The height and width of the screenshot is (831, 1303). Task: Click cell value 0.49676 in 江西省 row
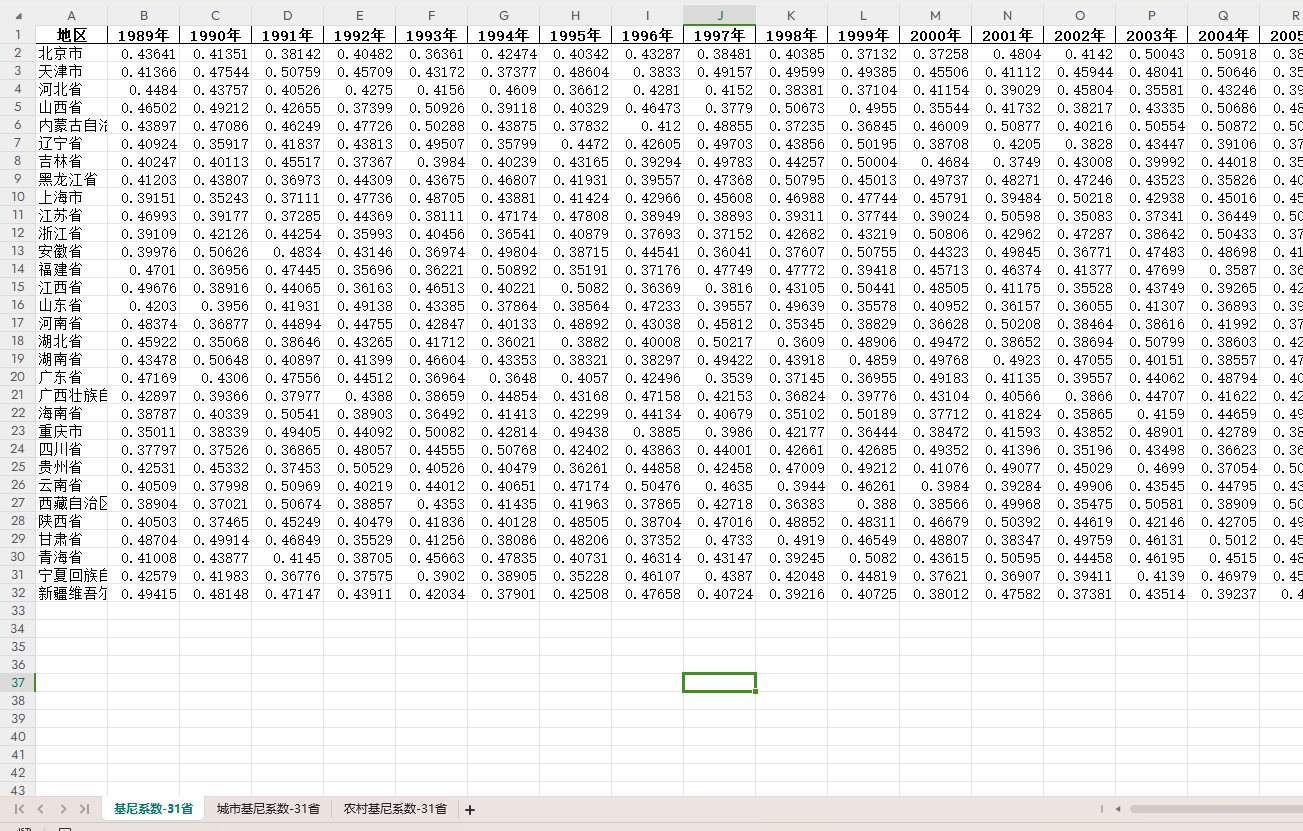click(143, 286)
